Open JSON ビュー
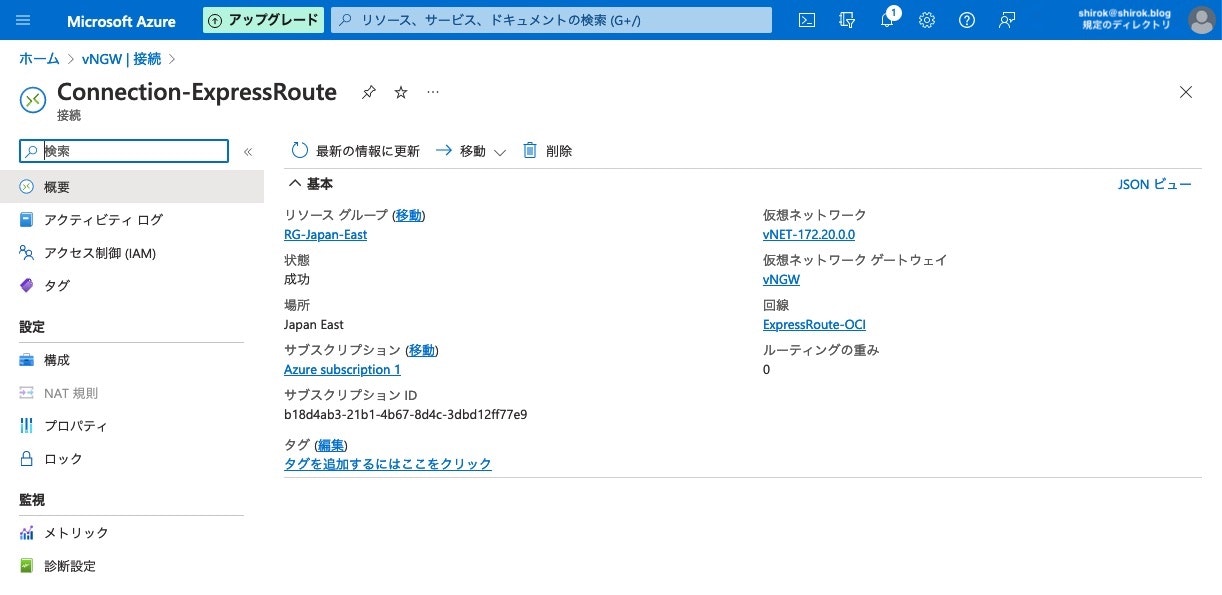 click(1155, 184)
